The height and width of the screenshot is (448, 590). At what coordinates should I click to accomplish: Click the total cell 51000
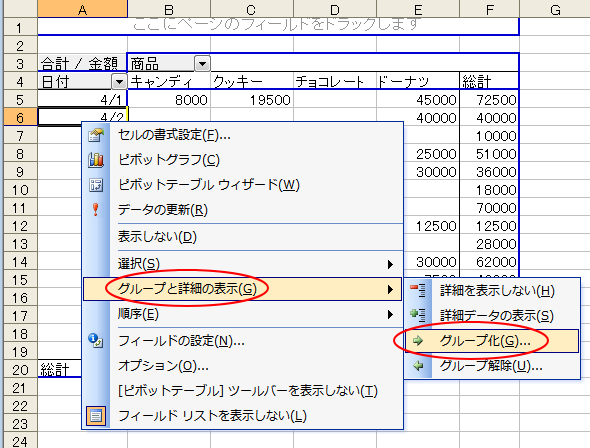click(489, 154)
